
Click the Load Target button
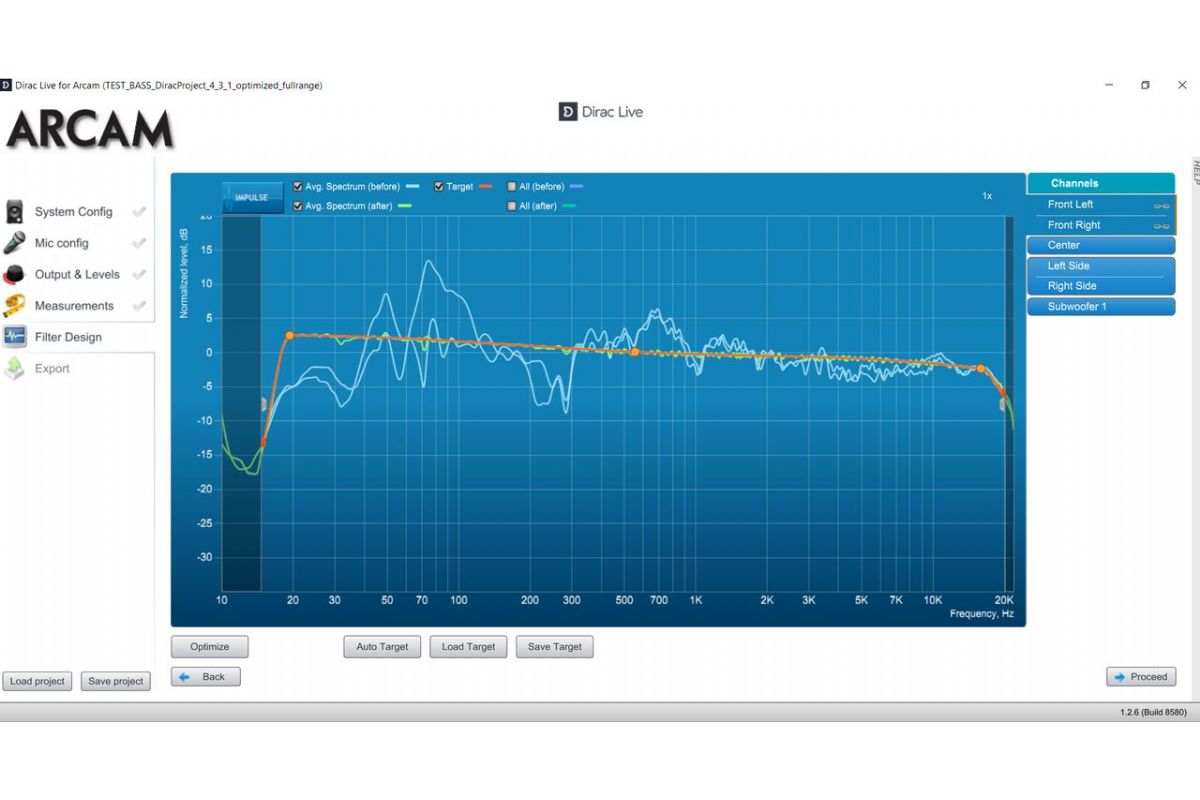point(468,647)
